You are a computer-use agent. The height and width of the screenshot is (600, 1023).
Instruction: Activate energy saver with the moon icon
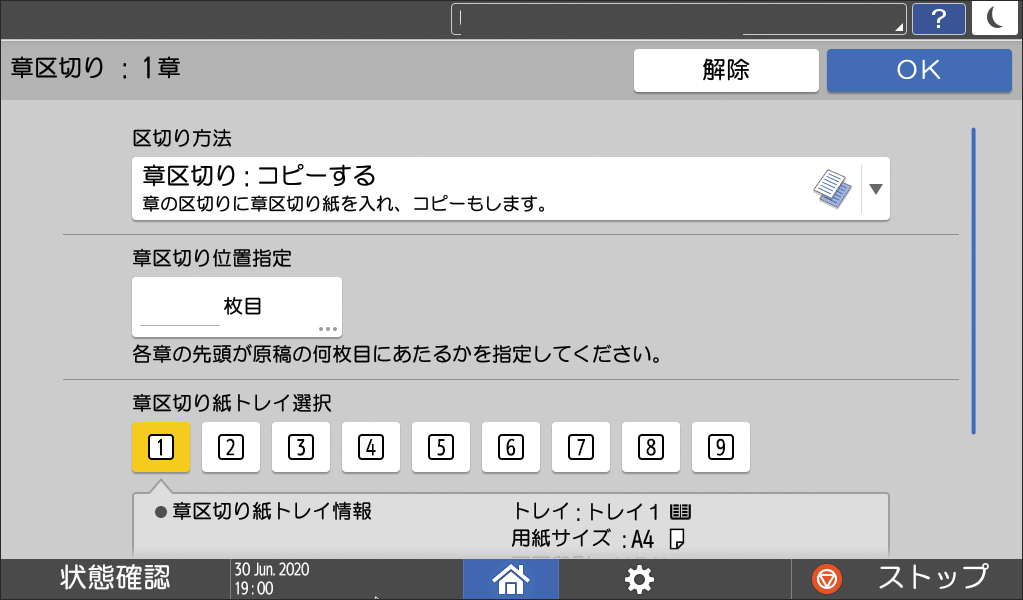995,18
